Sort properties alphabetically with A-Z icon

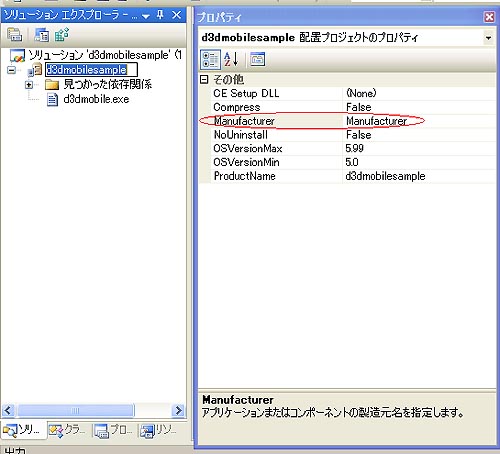click(231, 60)
